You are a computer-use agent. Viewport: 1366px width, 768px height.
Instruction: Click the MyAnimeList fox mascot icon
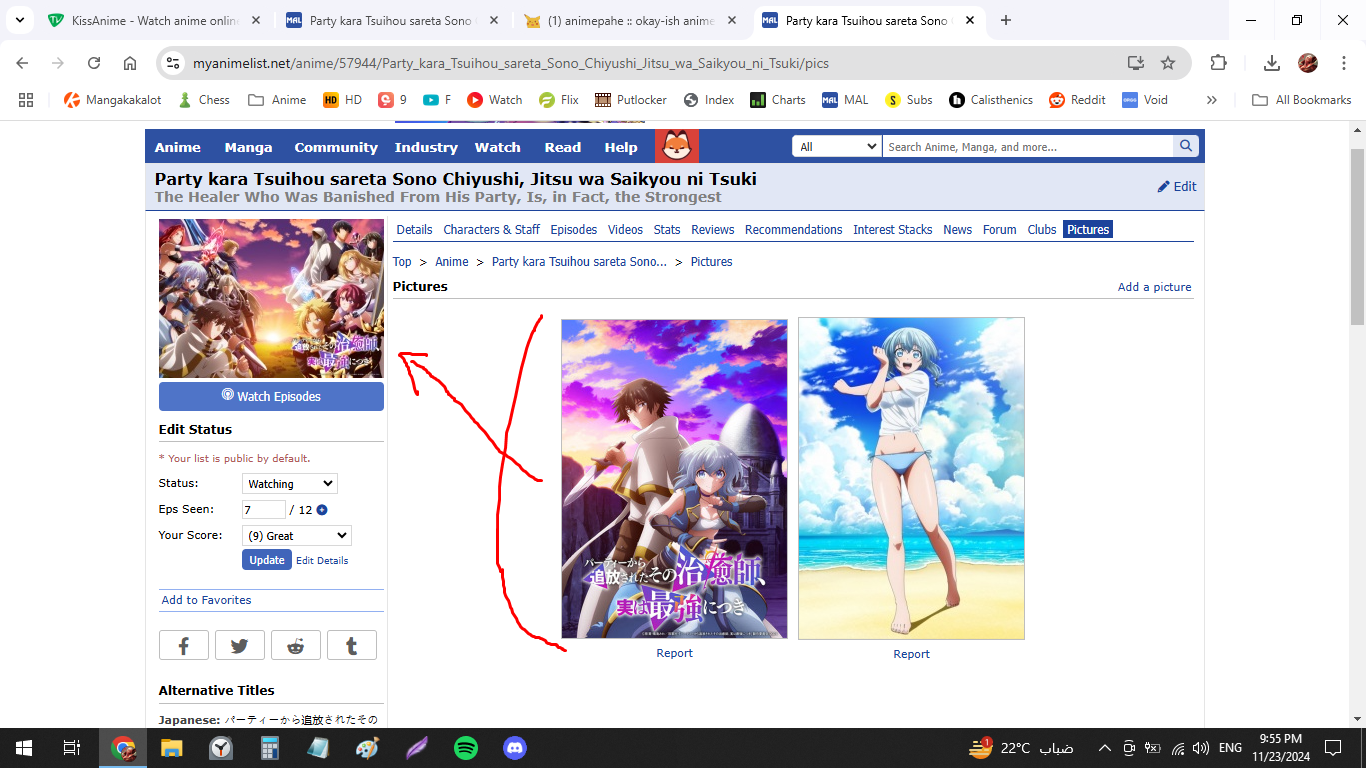tap(677, 146)
